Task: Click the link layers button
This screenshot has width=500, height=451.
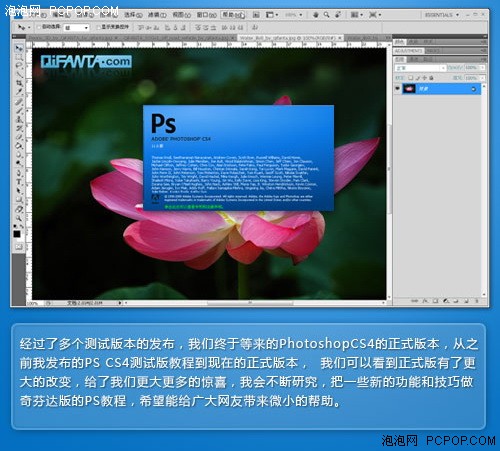Action: coord(414,301)
